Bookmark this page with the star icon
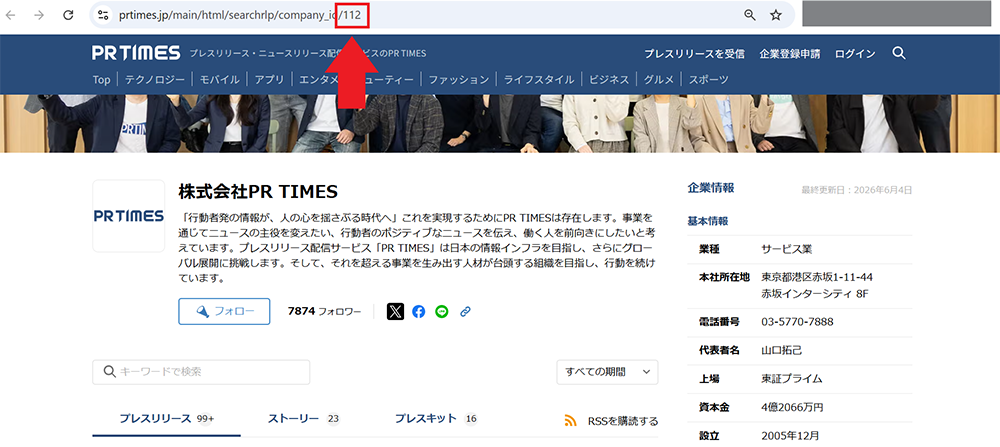 click(776, 15)
